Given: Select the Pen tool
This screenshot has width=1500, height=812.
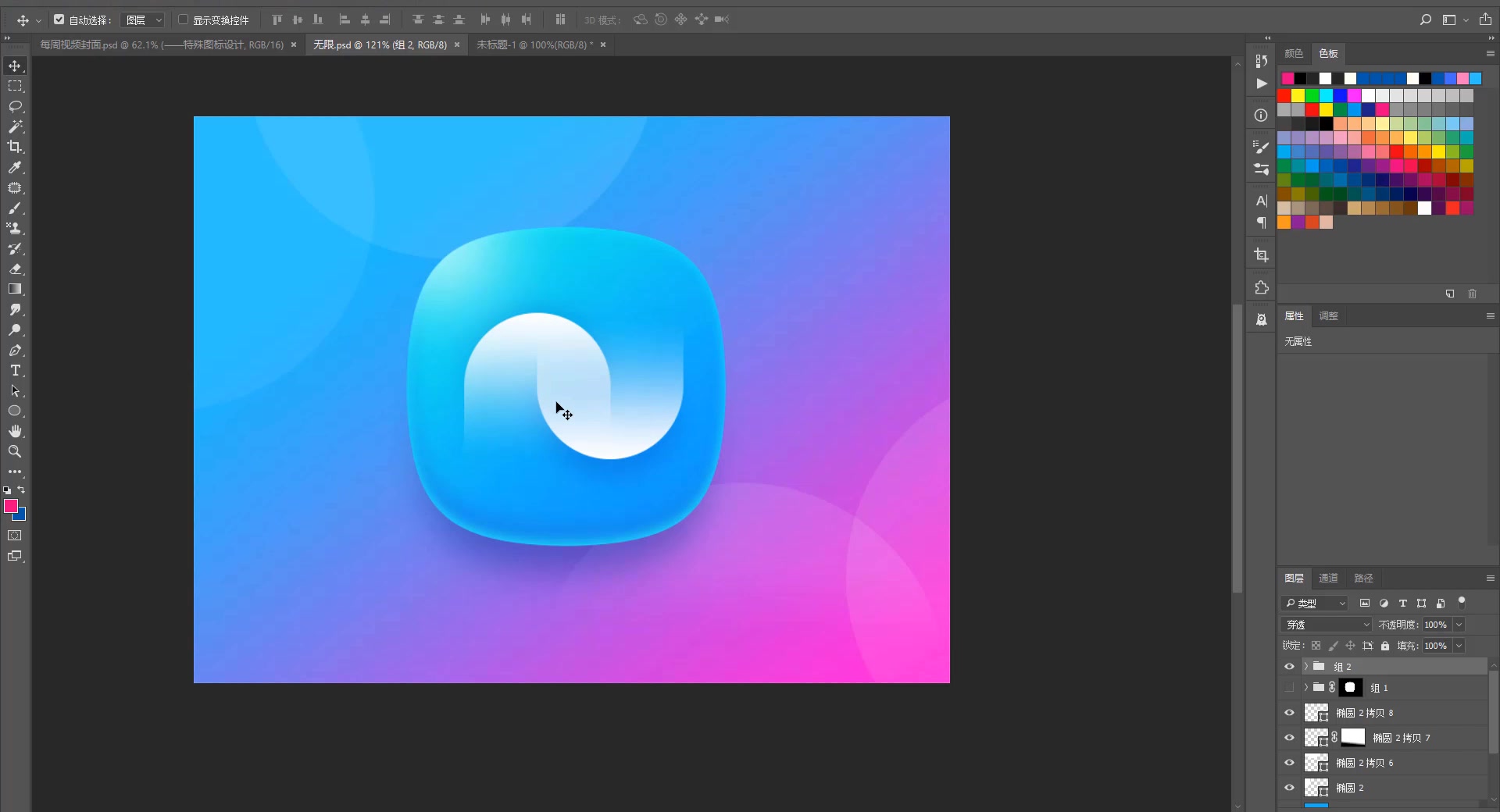Looking at the screenshot, I should coord(15,350).
